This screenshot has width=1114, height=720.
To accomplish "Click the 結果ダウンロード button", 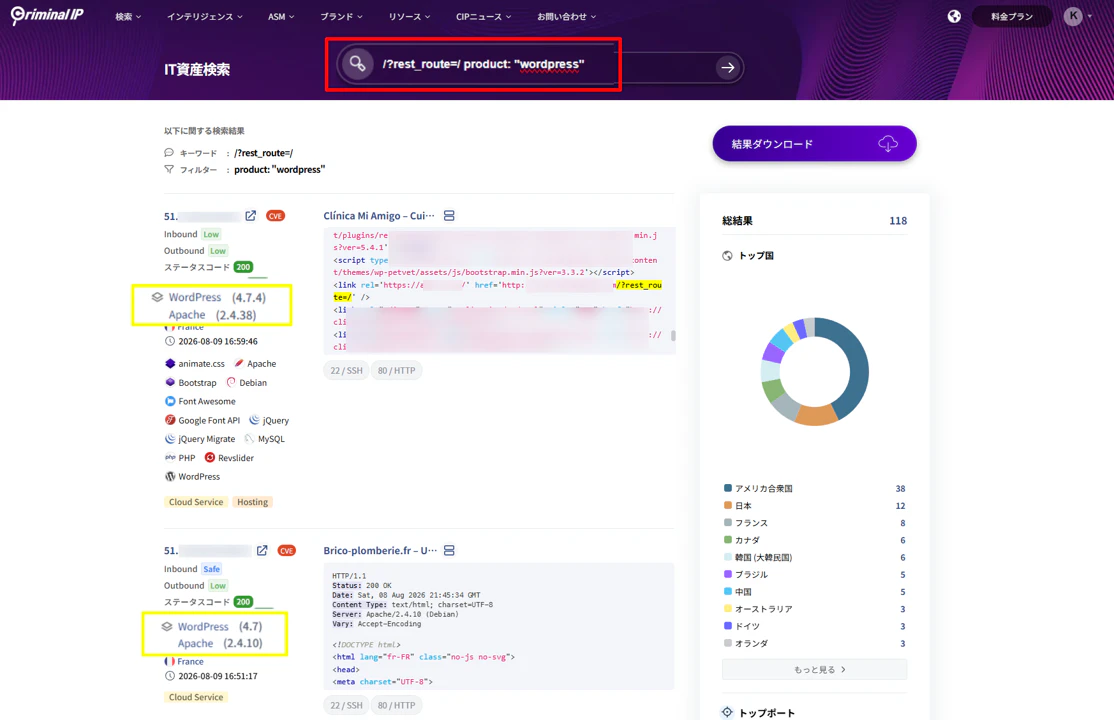I will 814,144.
